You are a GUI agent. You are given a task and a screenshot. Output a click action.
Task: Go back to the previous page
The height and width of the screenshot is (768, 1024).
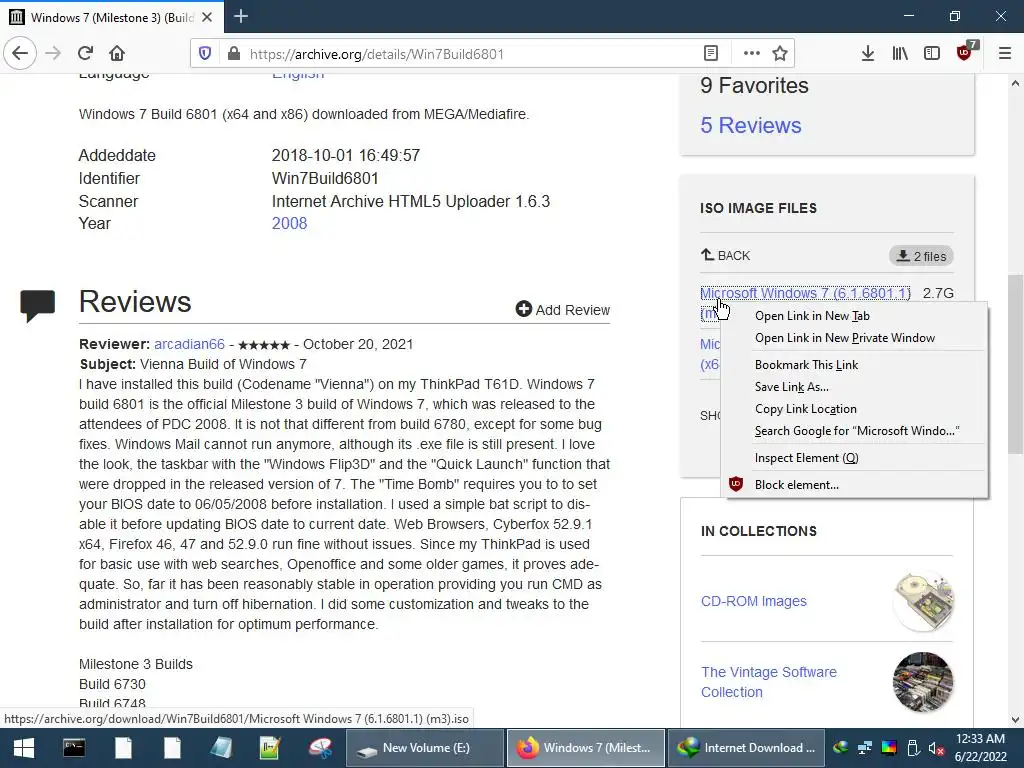[x=20, y=53]
